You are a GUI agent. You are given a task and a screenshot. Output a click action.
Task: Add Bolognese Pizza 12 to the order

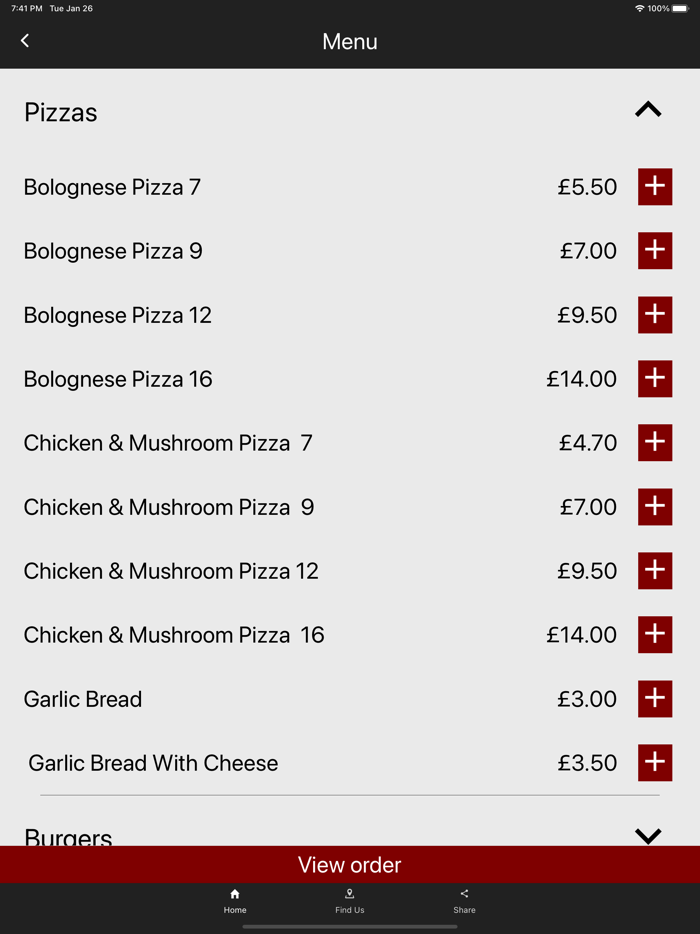click(654, 315)
